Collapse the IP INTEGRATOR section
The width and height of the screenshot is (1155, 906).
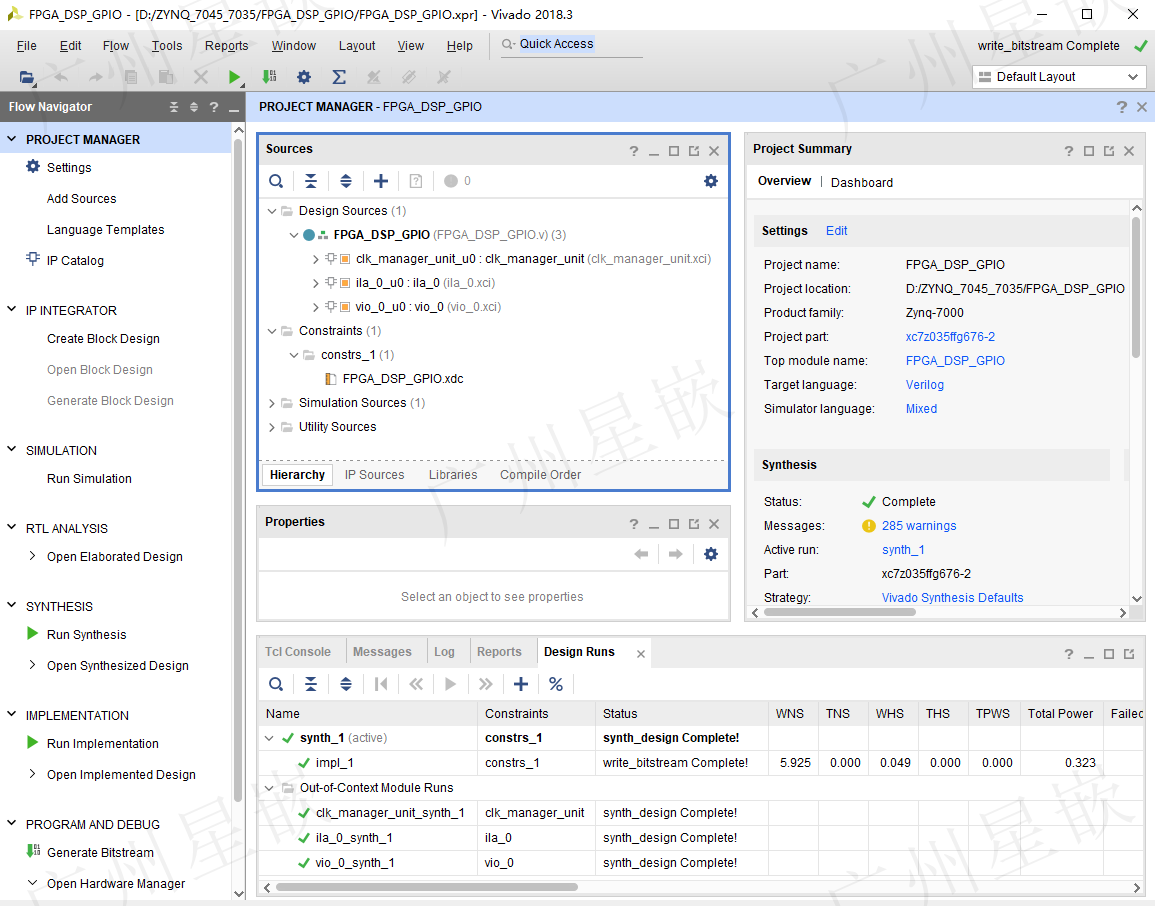[12, 309]
